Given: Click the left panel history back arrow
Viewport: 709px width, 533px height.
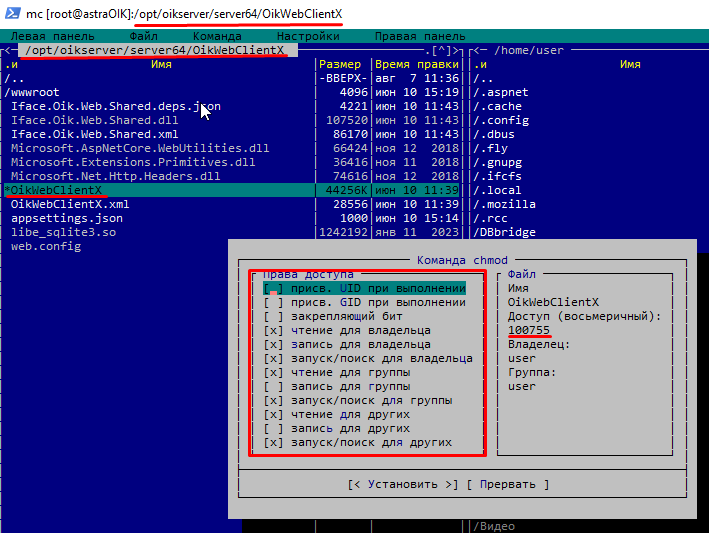Looking at the screenshot, I should tap(8, 50).
